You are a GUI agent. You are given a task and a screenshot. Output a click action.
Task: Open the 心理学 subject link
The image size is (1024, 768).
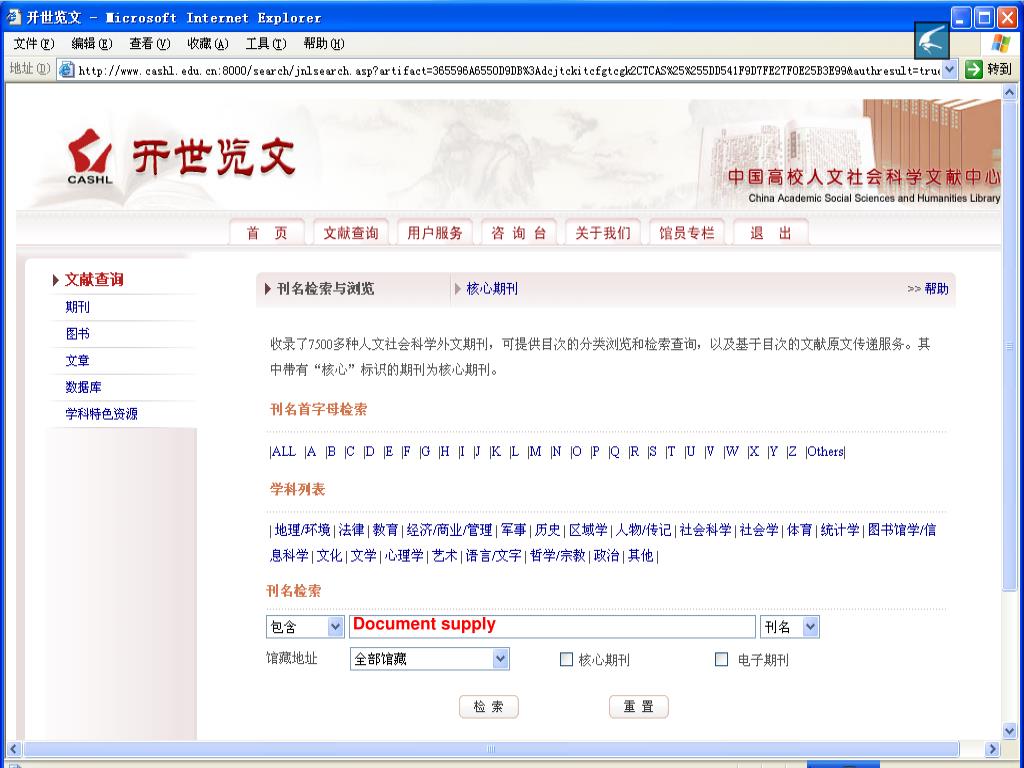pos(404,556)
